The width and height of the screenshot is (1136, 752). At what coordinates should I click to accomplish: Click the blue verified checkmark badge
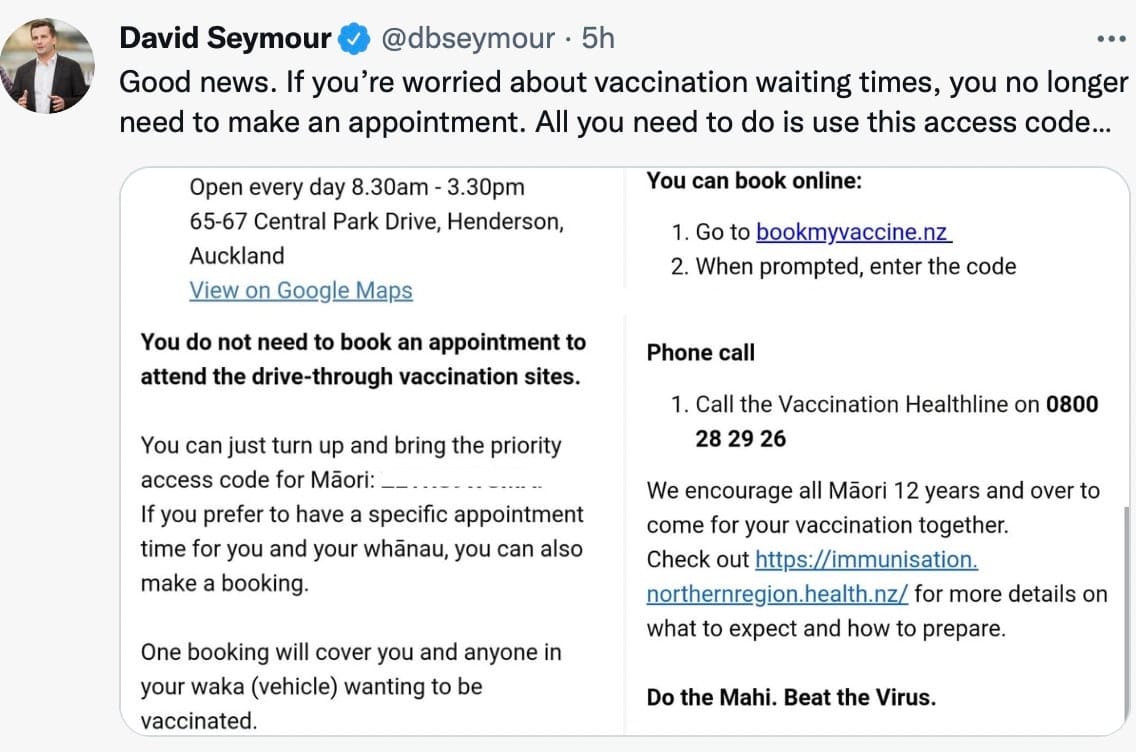click(x=353, y=39)
